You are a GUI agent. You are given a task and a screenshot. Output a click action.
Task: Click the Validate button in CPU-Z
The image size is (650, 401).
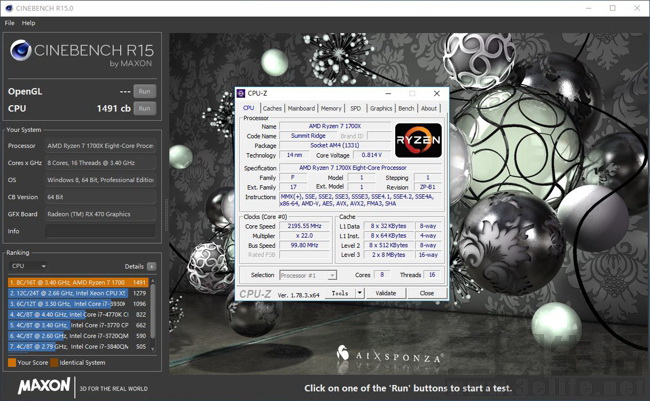point(386,293)
